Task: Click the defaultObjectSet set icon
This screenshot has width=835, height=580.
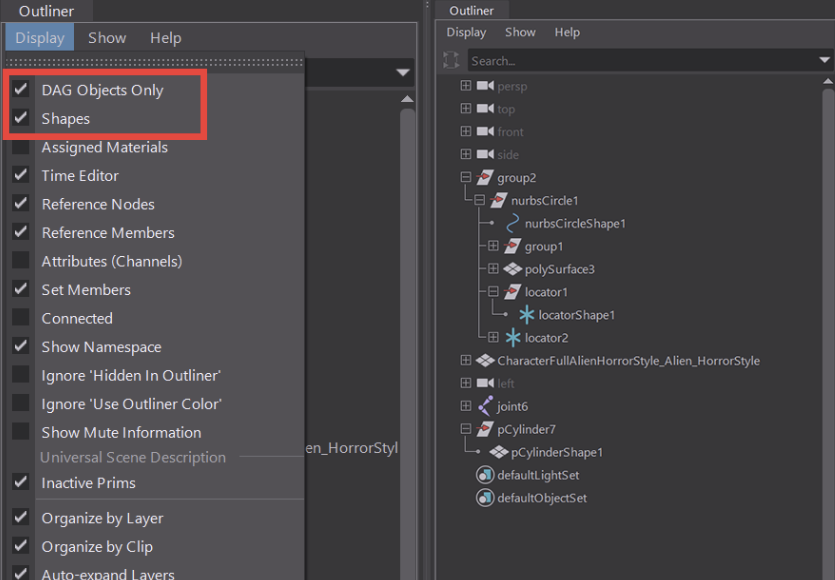Action: tap(485, 498)
